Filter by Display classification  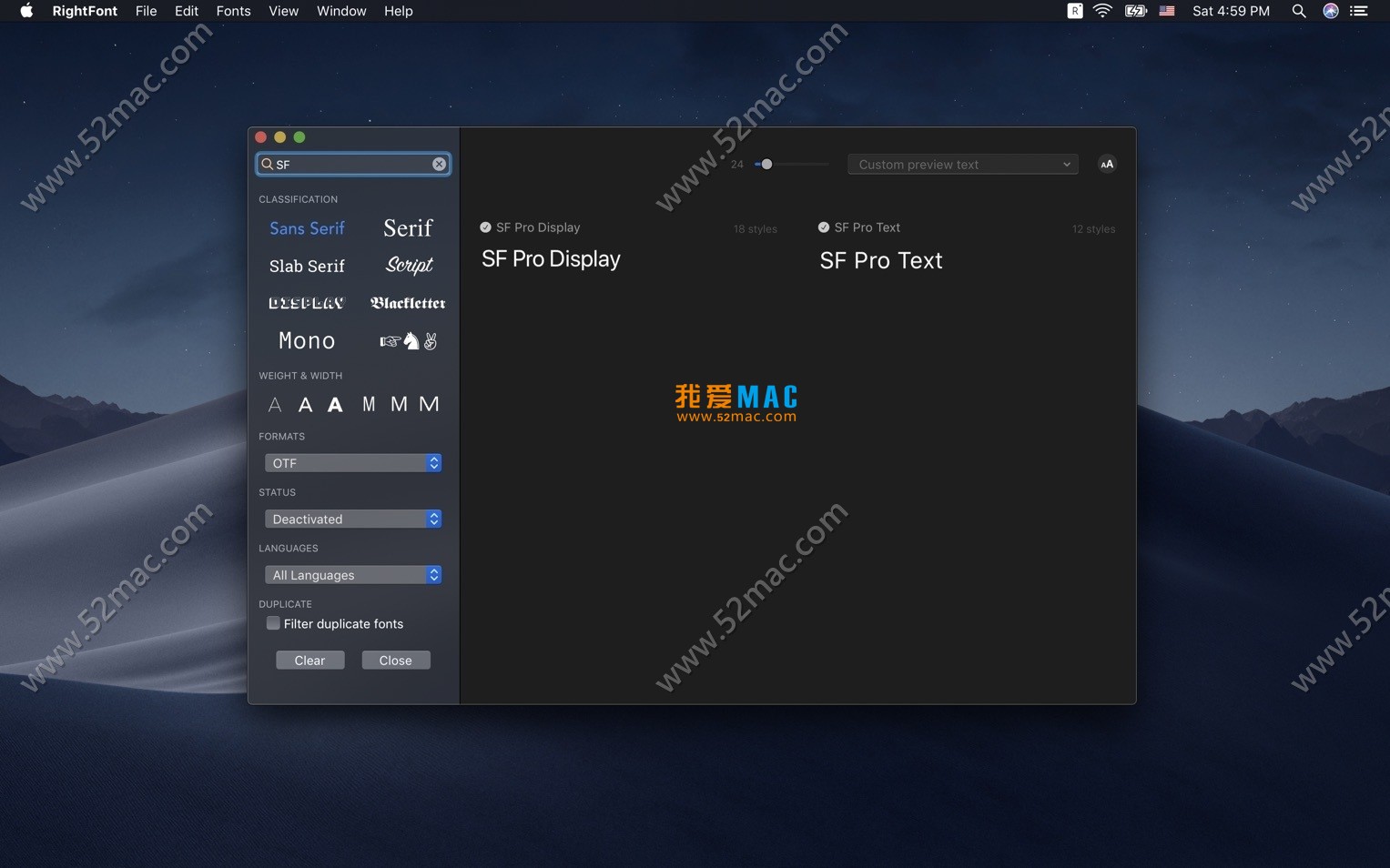pyautogui.click(x=307, y=303)
